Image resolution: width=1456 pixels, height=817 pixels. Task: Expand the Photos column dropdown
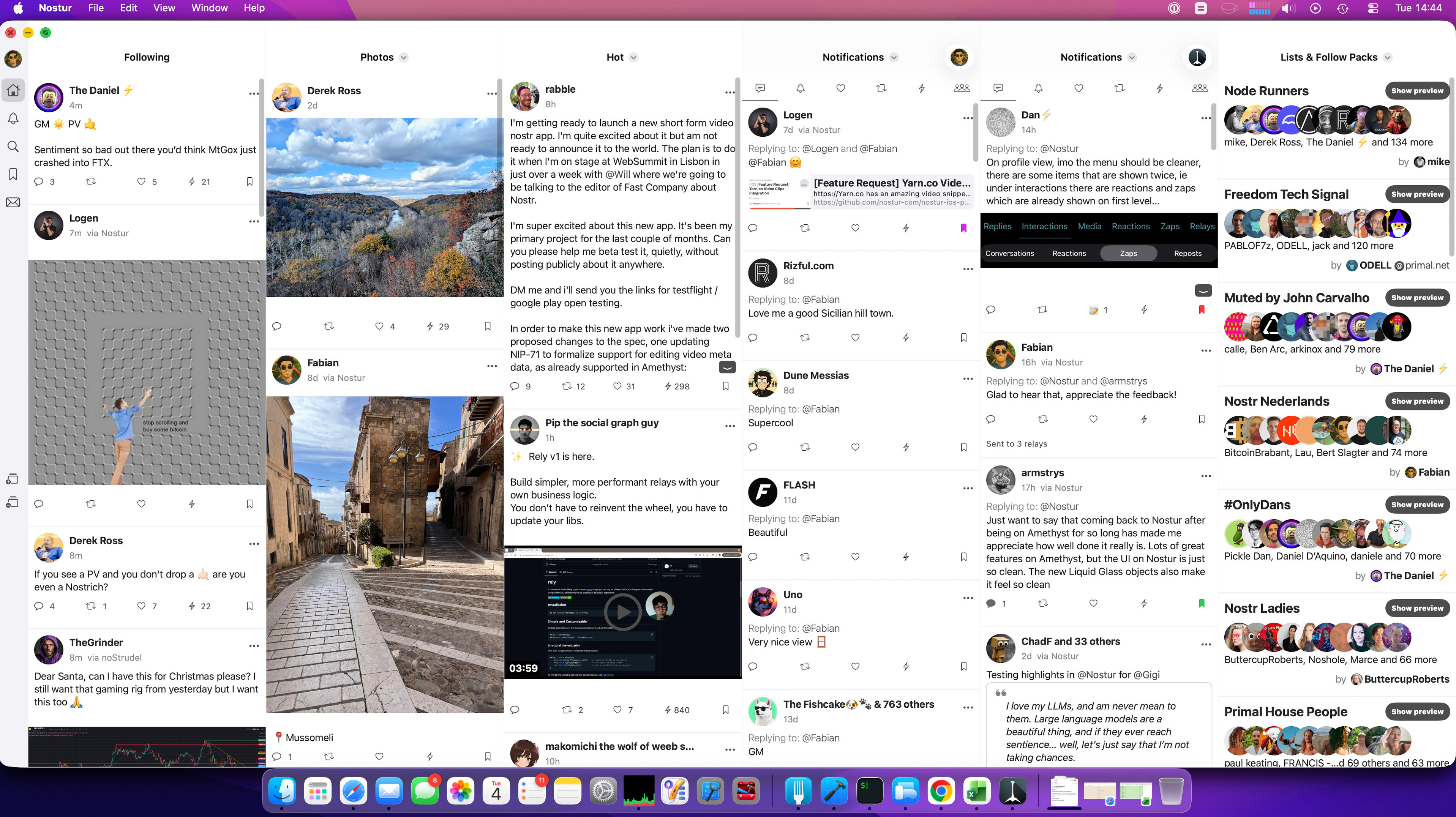pos(404,57)
